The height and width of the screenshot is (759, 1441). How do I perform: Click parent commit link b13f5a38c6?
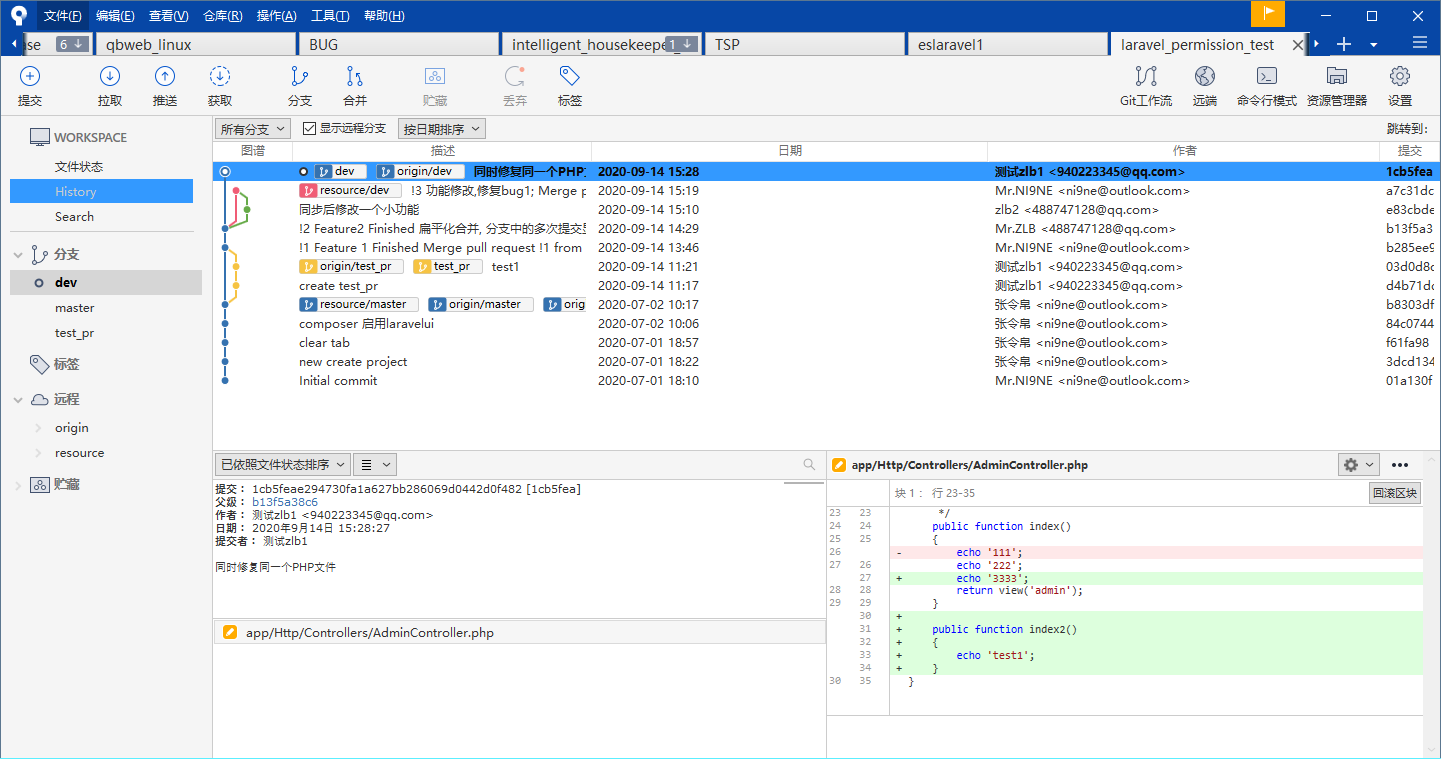point(285,502)
